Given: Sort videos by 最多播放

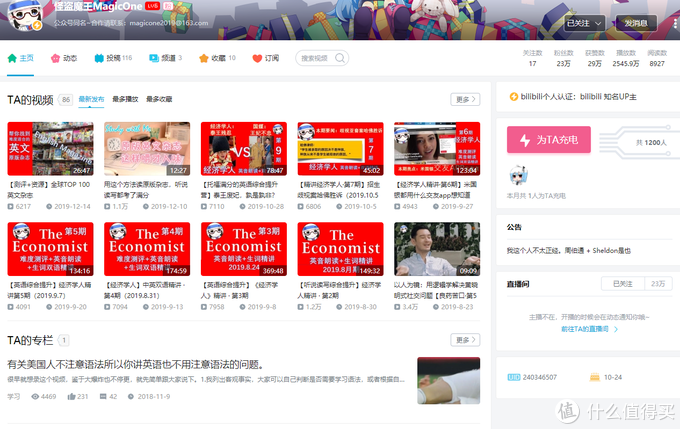Looking at the screenshot, I should pos(125,99).
